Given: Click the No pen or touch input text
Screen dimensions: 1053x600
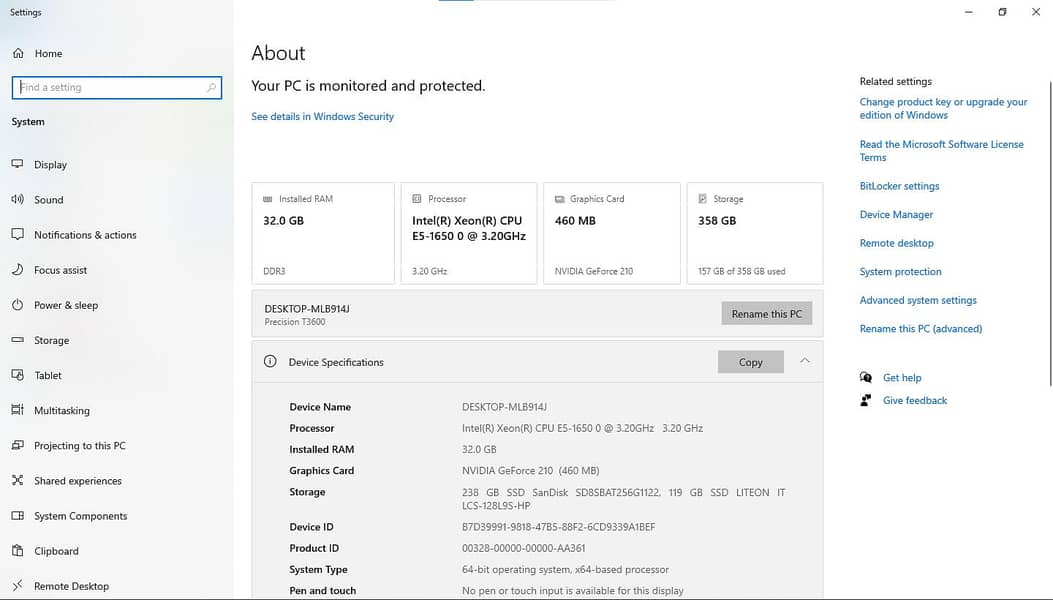Looking at the screenshot, I should point(573,591).
